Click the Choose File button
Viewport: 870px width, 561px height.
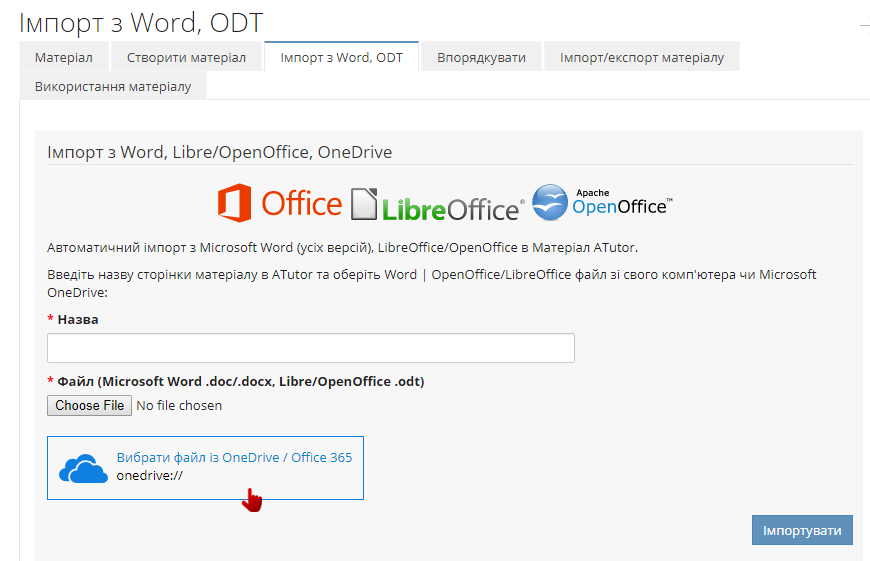89,406
